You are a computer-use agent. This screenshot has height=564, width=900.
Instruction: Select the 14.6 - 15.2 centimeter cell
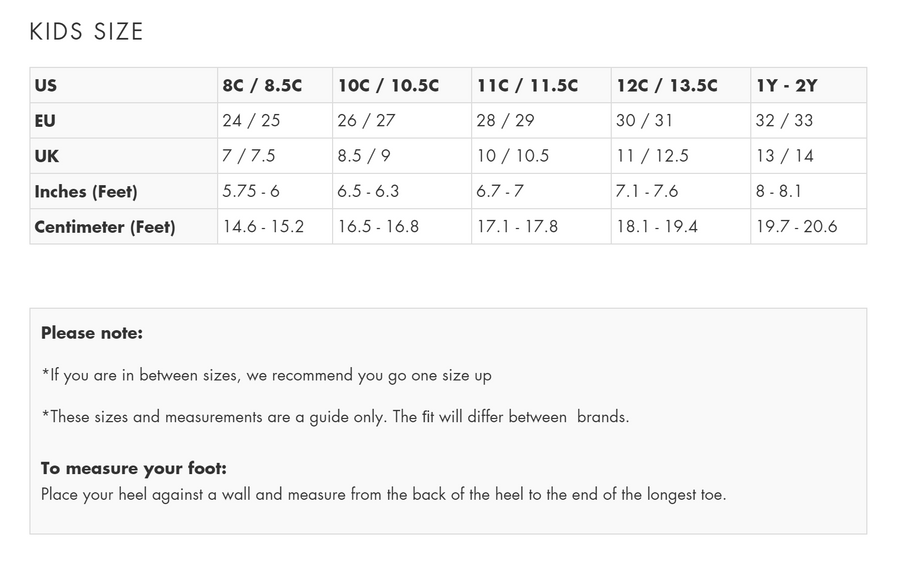click(x=263, y=227)
